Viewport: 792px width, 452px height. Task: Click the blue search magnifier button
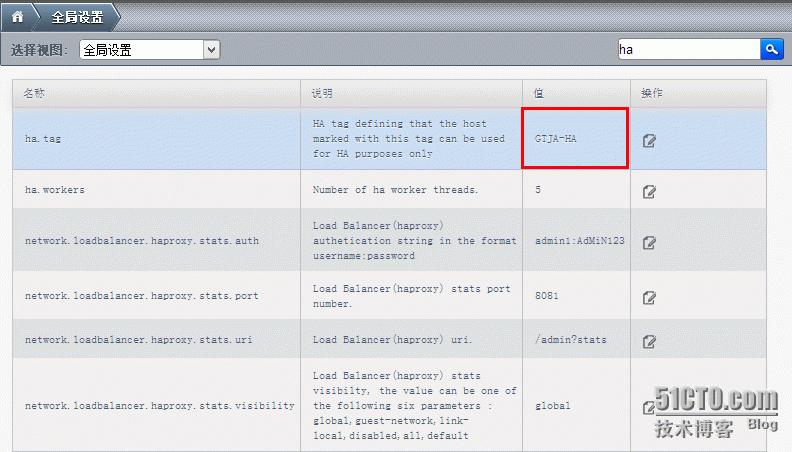pyautogui.click(x=772, y=49)
